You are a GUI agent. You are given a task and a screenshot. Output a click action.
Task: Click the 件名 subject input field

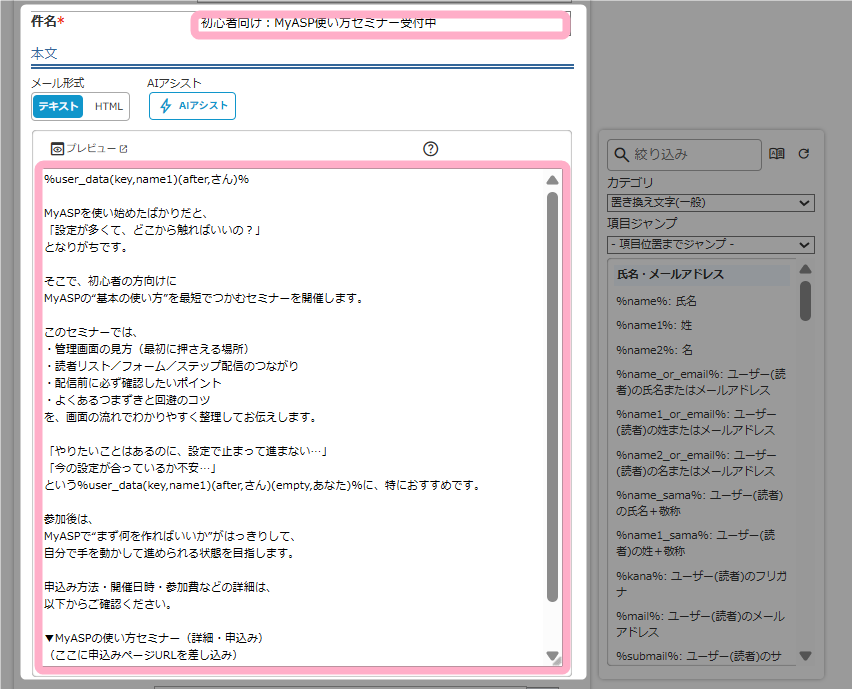[x=380, y=24]
